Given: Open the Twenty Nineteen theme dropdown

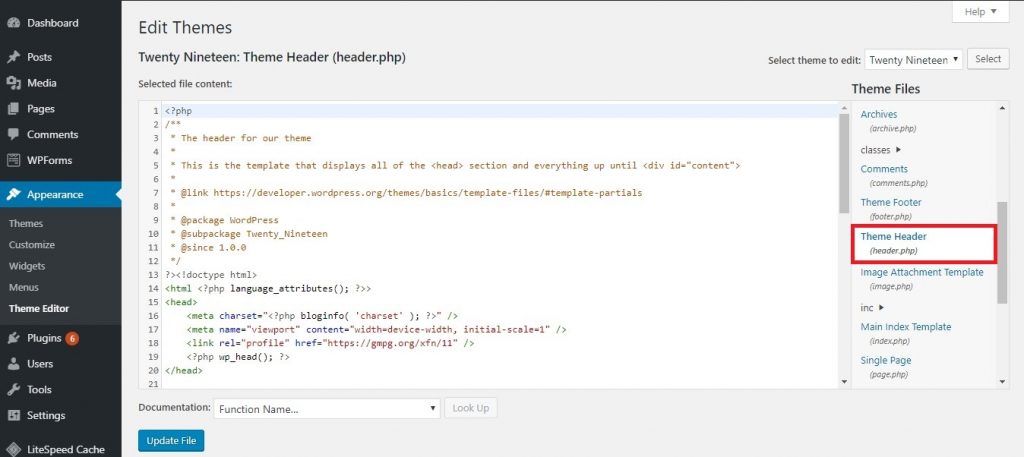Looking at the screenshot, I should click(x=914, y=59).
